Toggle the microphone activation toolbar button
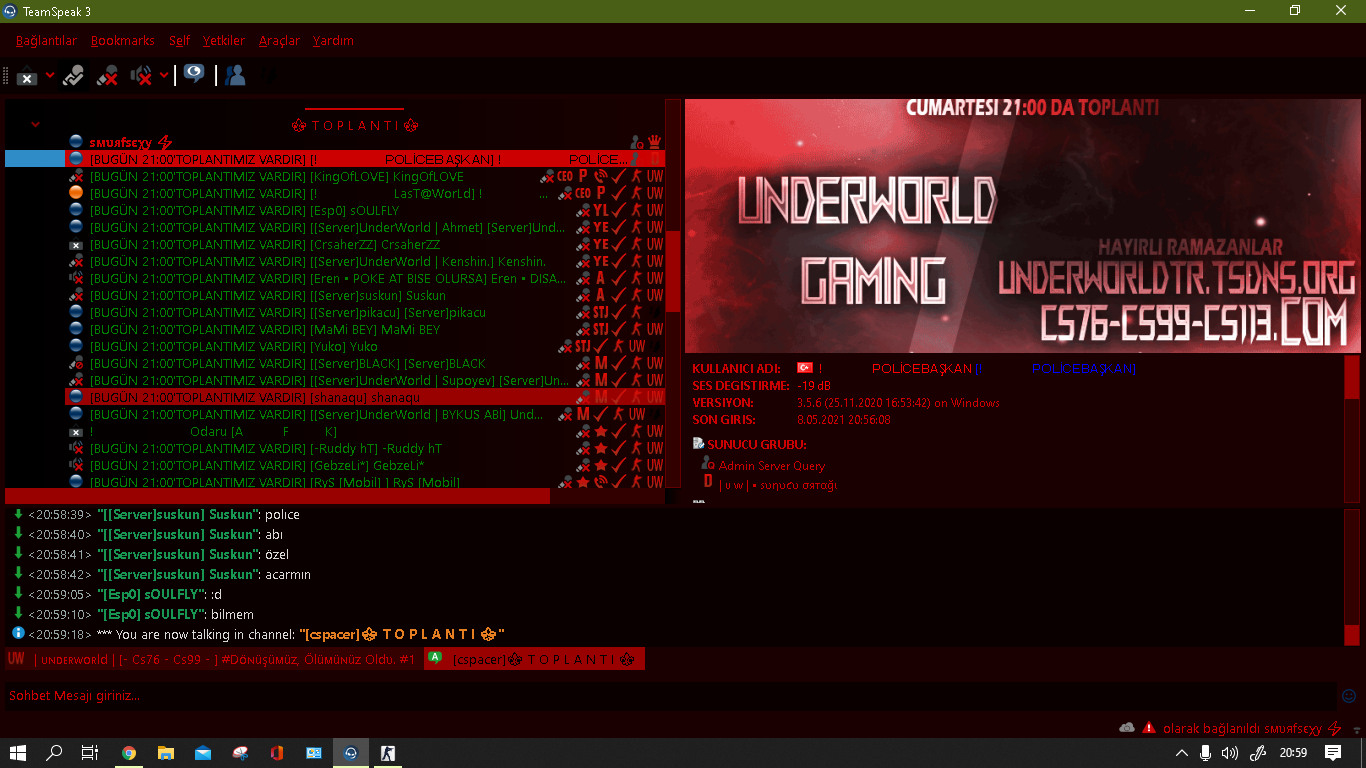This screenshot has height=768, width=1366. click(73, 76)
